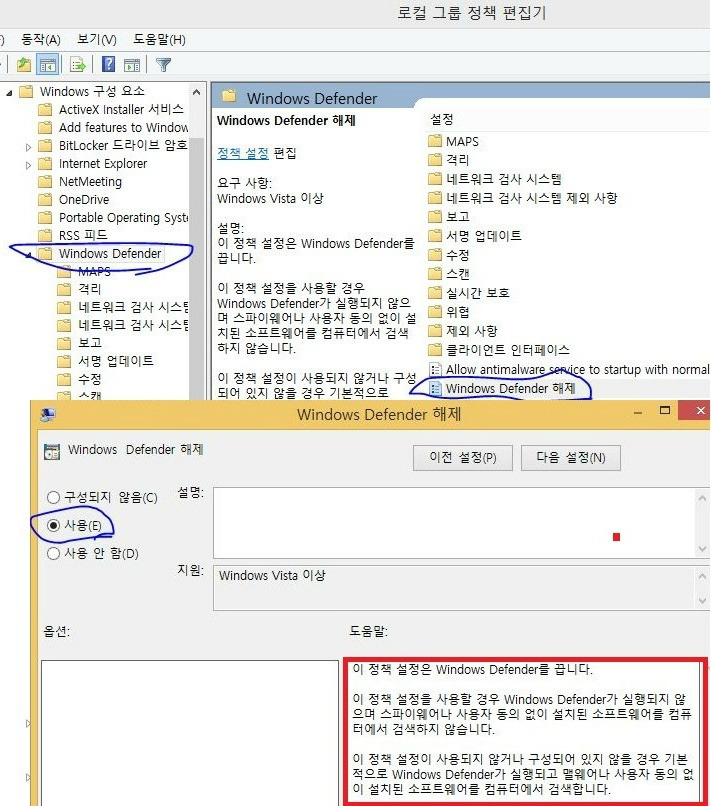
Task: Open the 동작(A) menu
Action: coord(41,40)
